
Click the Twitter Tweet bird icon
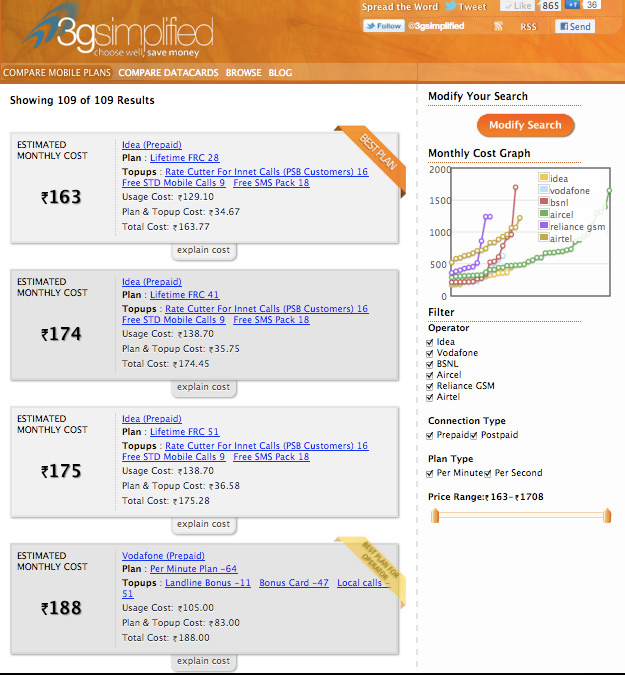click(450, 6)
